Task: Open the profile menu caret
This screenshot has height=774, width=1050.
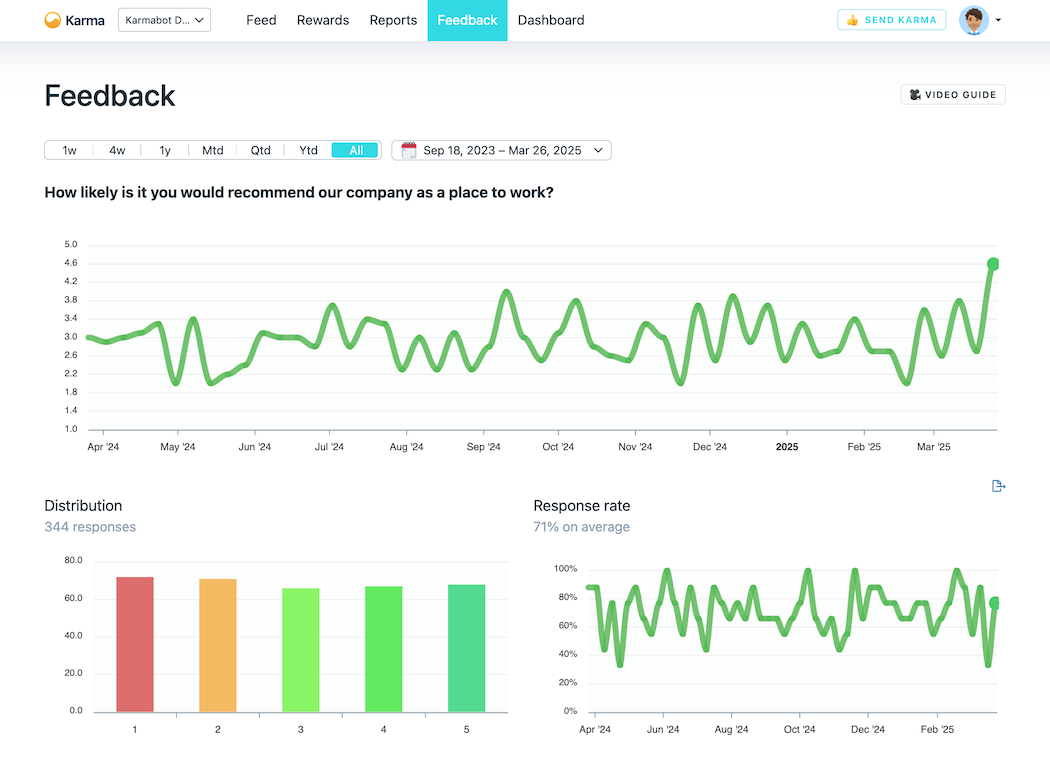Action: [x=998, y=21]
